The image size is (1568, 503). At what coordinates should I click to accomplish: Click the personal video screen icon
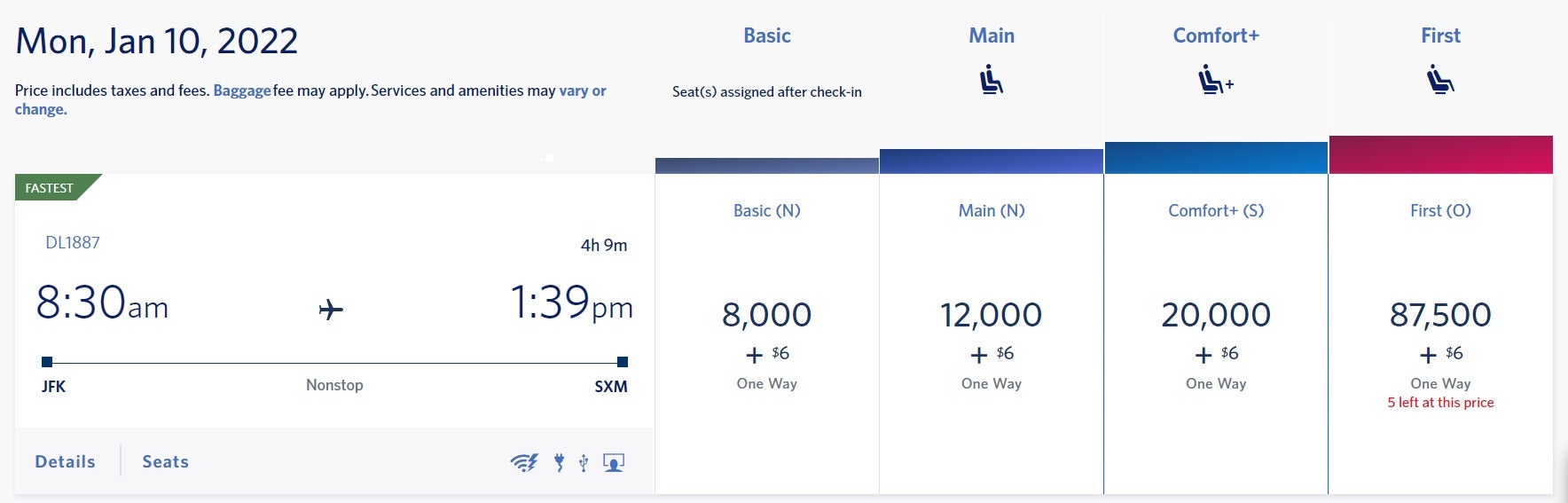(x=614, y=462)
